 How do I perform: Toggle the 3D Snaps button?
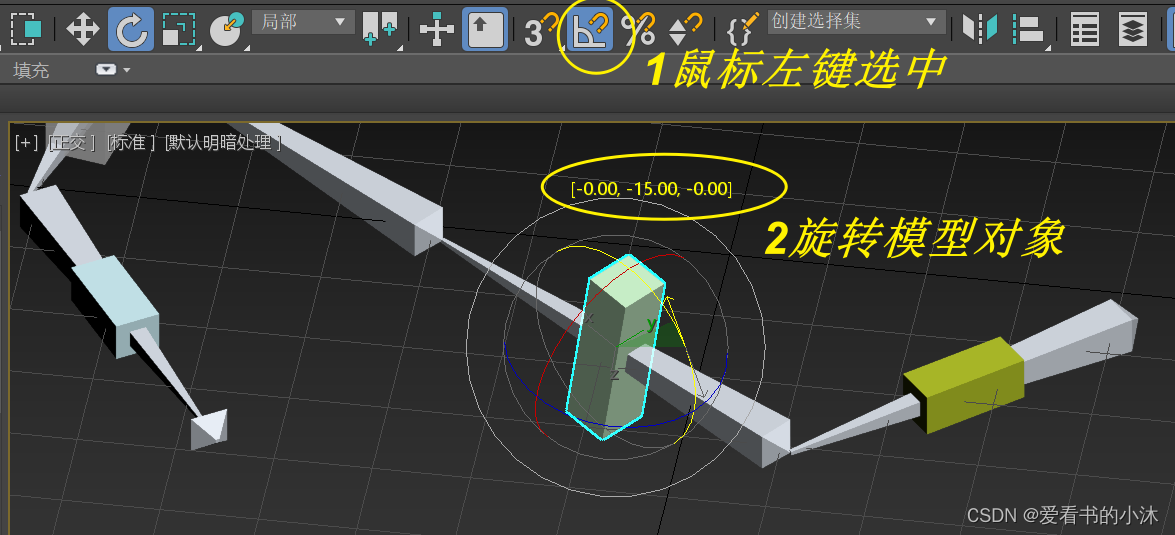(x=541, y=29)
